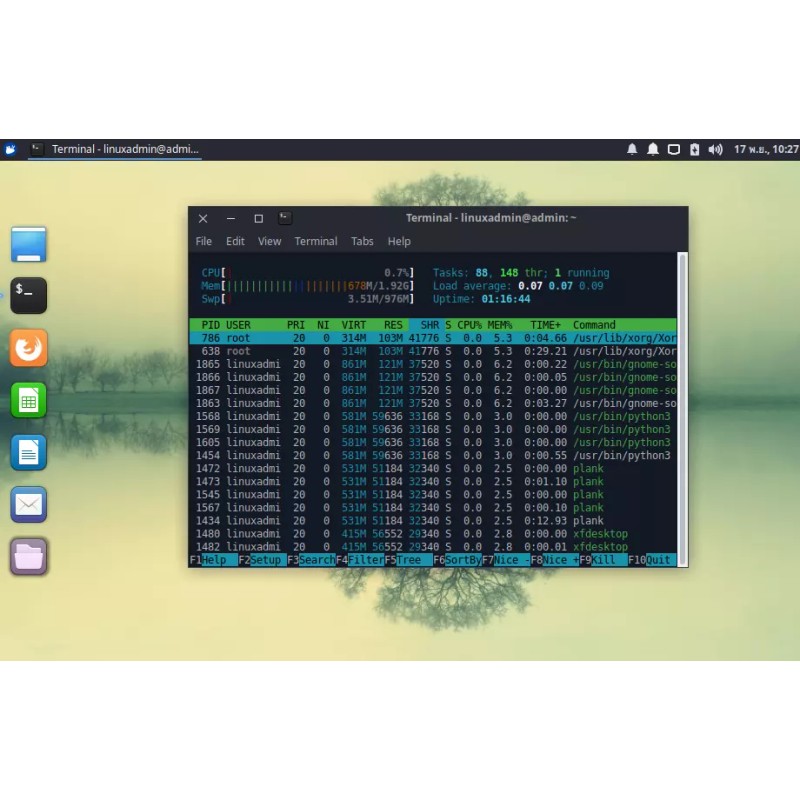The image size is (800, 800).
Task: Open the mail client dock icon
Action: click(x=28, y=505)
